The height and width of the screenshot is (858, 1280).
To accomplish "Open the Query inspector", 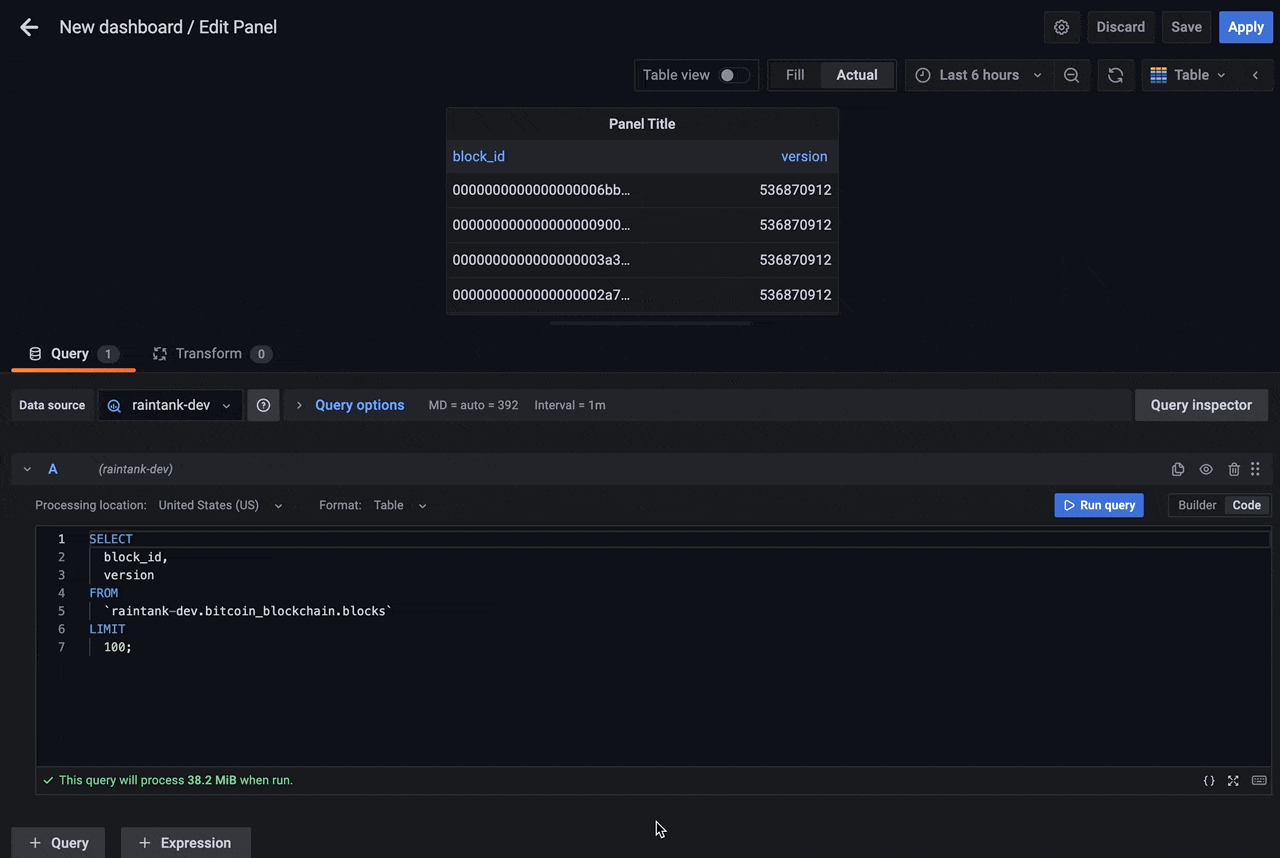I will point(1201,405).
